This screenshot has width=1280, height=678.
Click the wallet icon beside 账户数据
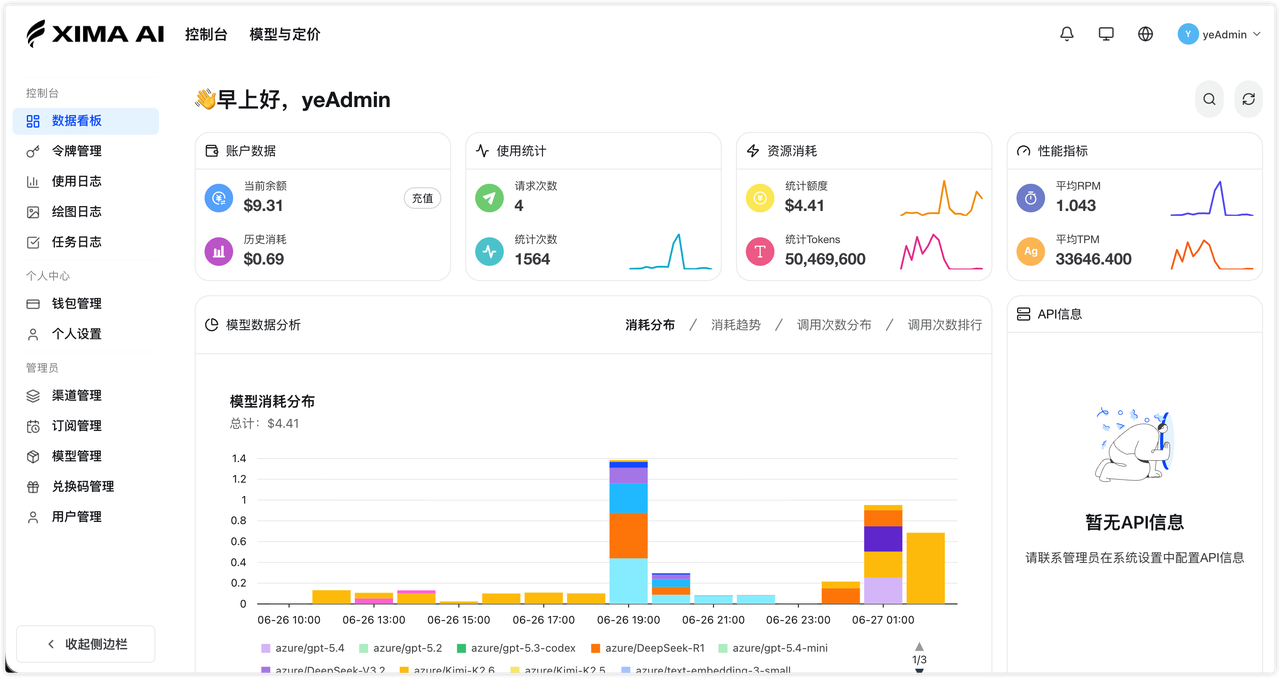[x=212, y=151]
